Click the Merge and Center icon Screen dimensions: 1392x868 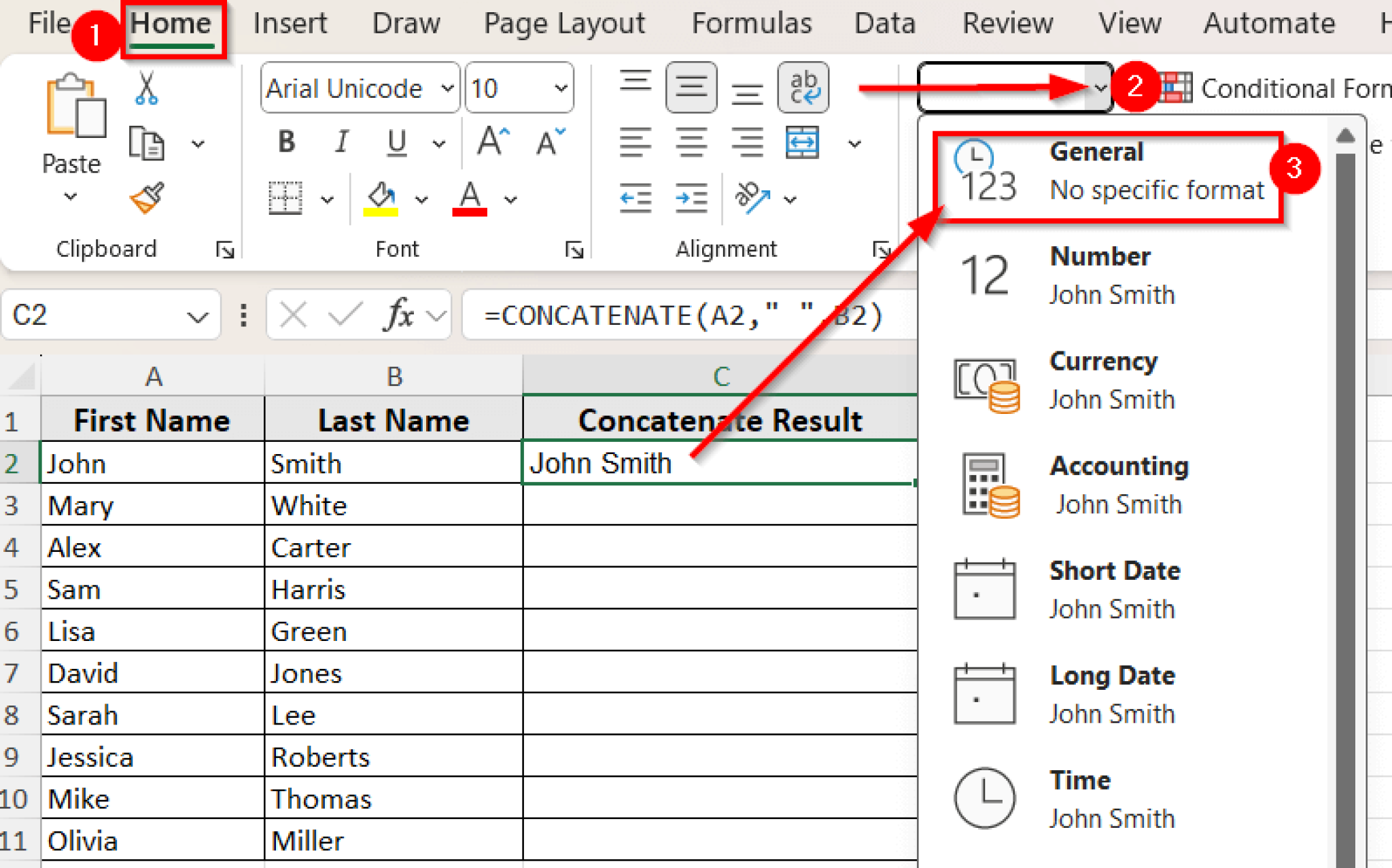tap(802, 143)
